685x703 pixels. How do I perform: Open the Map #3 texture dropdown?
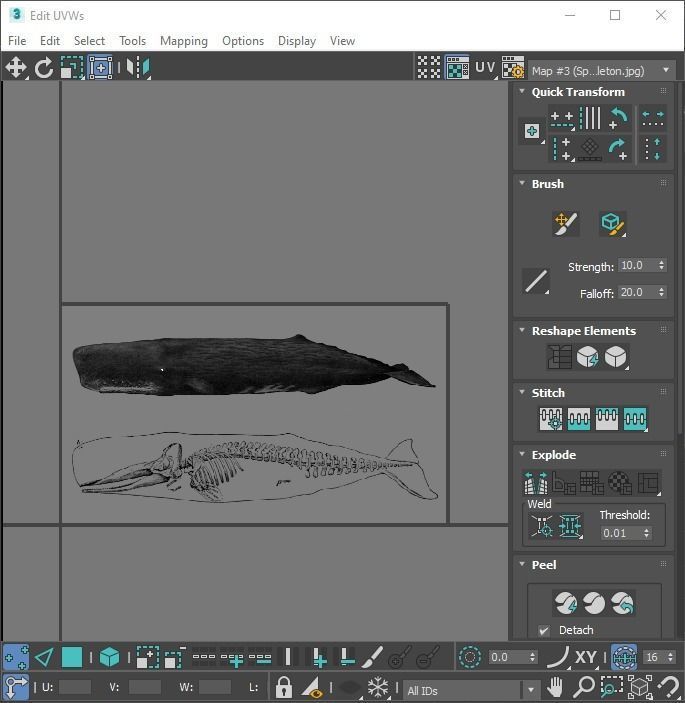click(x=602, y=71)
